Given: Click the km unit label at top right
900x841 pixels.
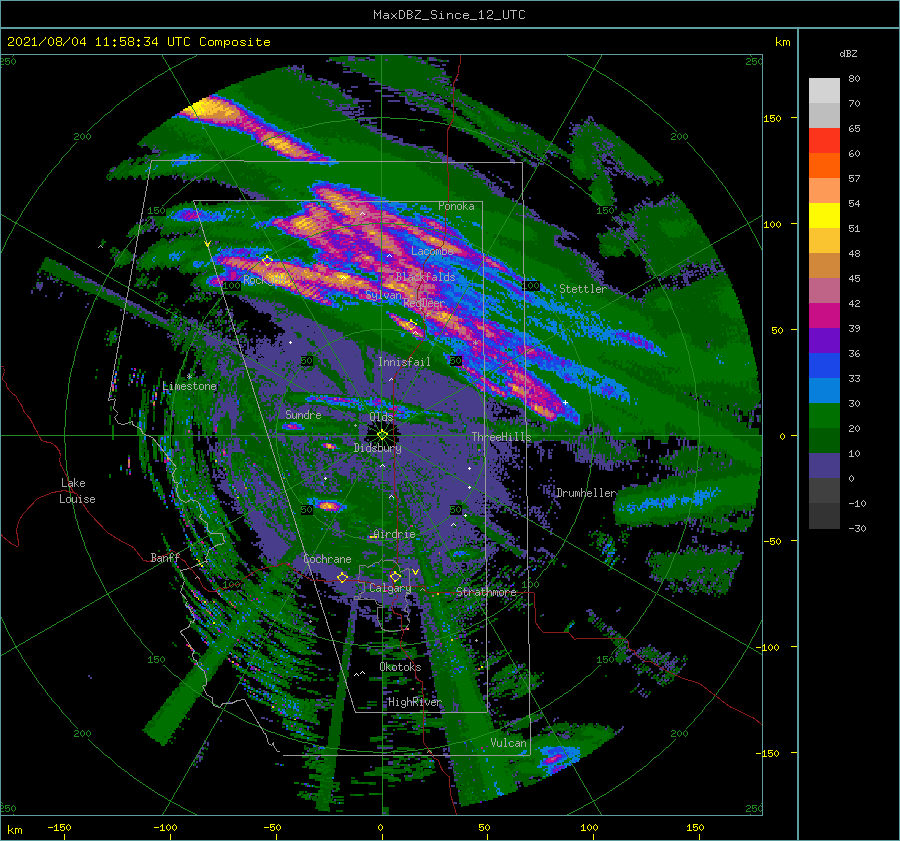Looking at the screenshot, I should click(x=782, y=42).
